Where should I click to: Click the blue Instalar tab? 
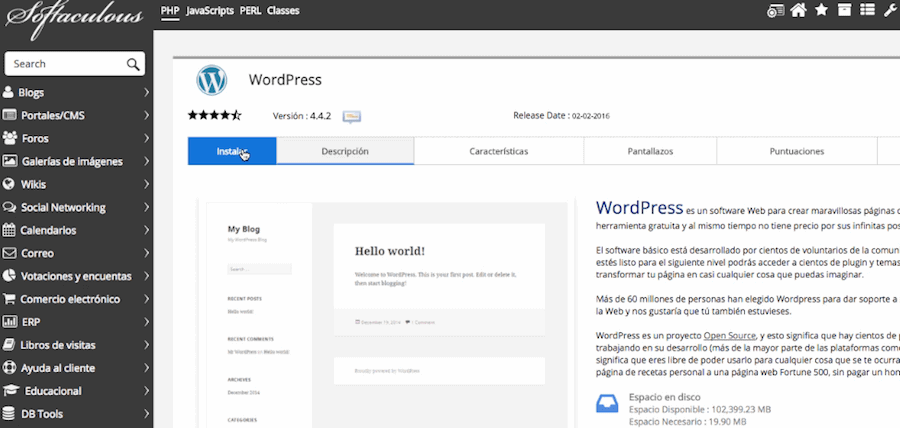coord(232,151)
